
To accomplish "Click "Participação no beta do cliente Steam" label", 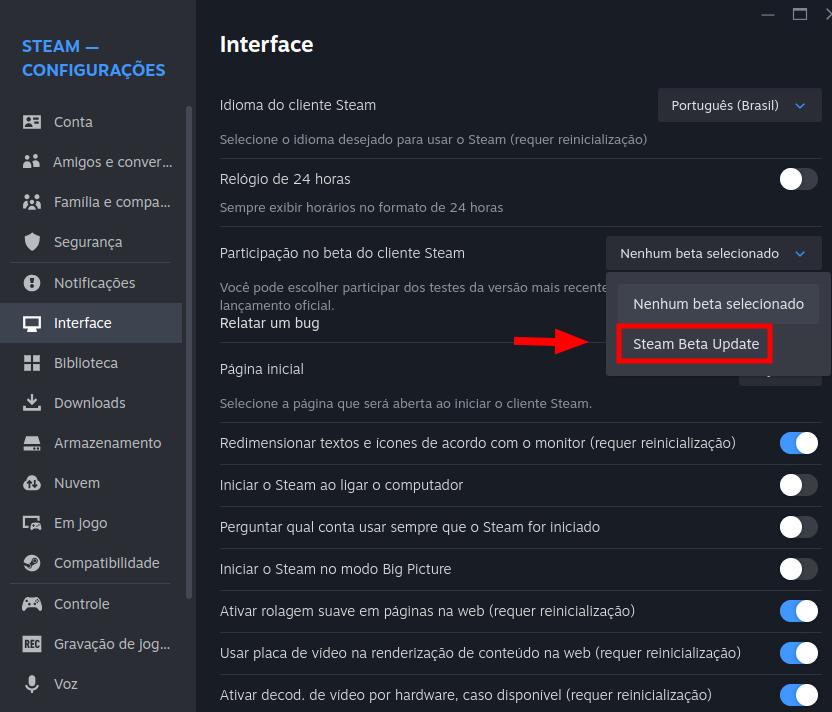I will (342, 253).
